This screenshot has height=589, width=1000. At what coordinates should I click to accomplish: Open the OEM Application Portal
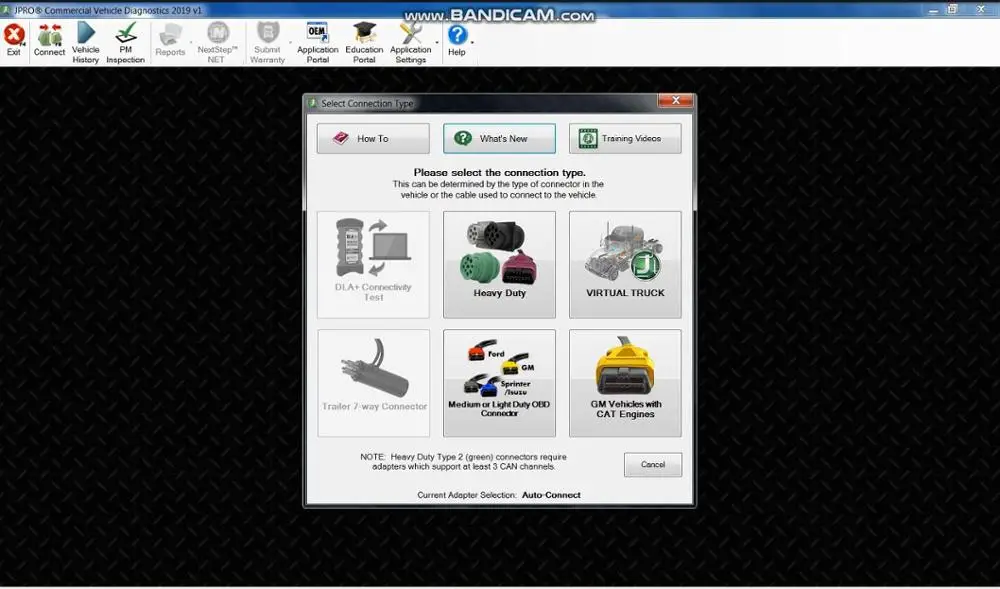pos(318,43)
